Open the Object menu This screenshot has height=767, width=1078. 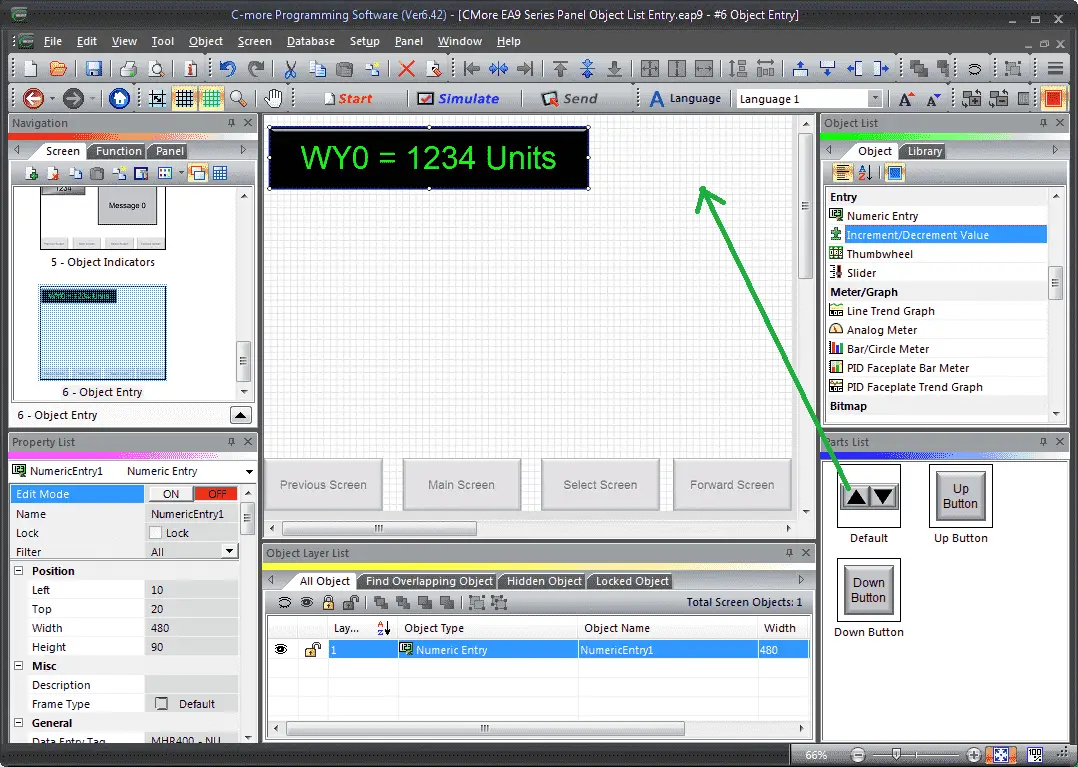click(x=206, y=41)
